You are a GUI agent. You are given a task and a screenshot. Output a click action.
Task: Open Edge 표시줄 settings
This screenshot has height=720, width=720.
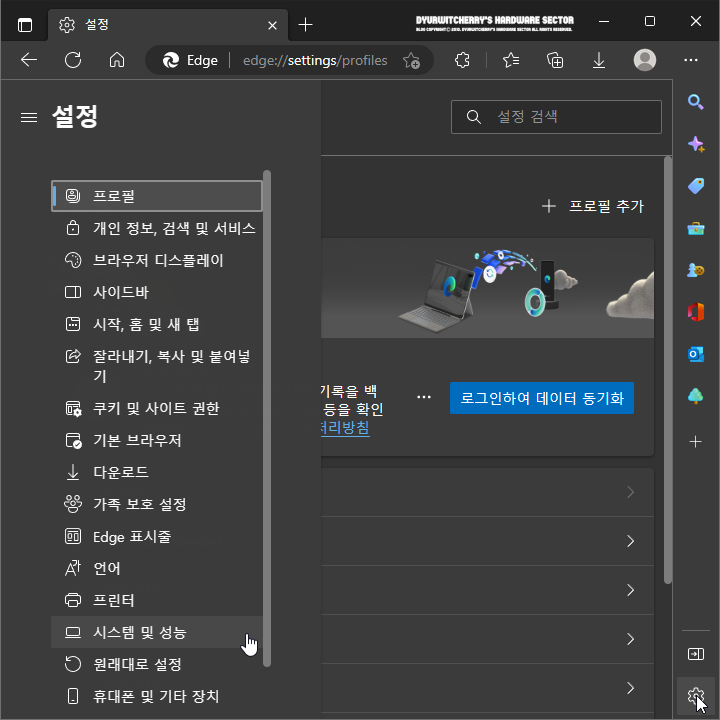[157, 536]
